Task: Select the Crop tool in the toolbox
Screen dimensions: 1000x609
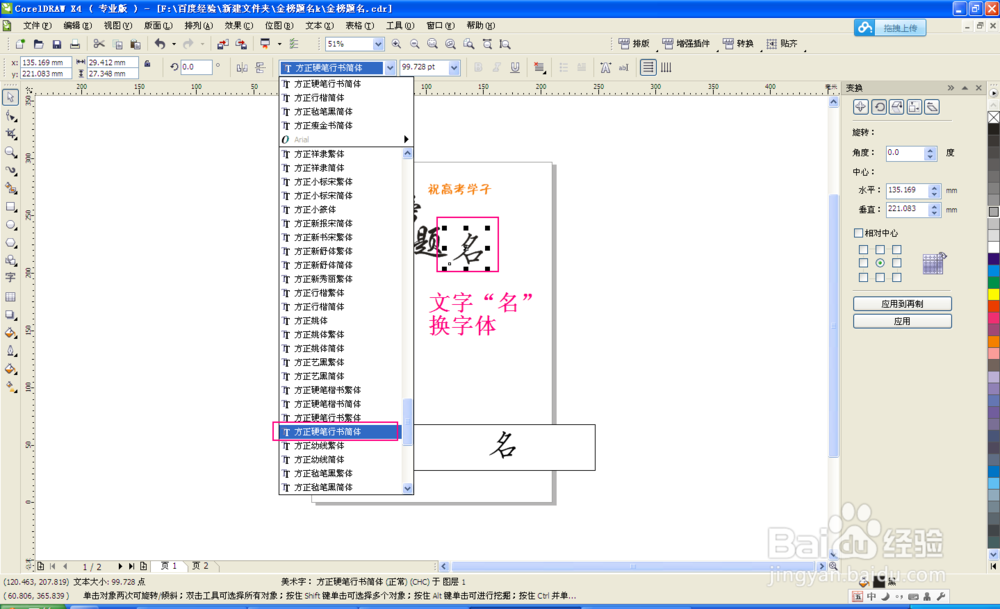Action: pos(11,134)
